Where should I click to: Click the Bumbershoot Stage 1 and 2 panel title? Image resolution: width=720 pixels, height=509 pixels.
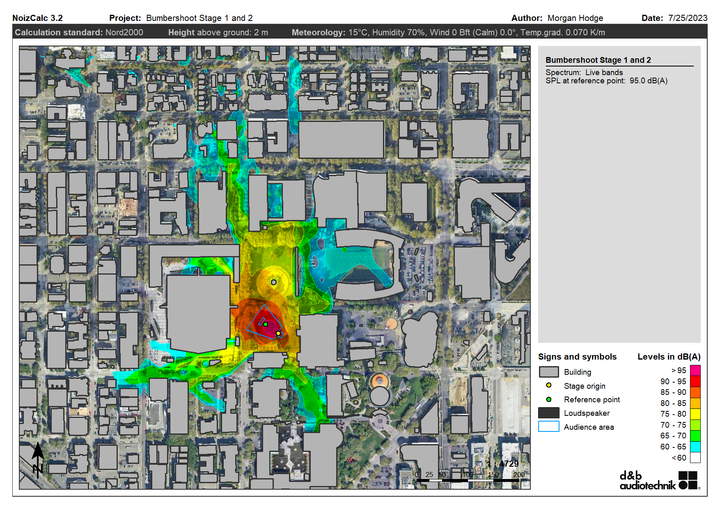(598, 60)
